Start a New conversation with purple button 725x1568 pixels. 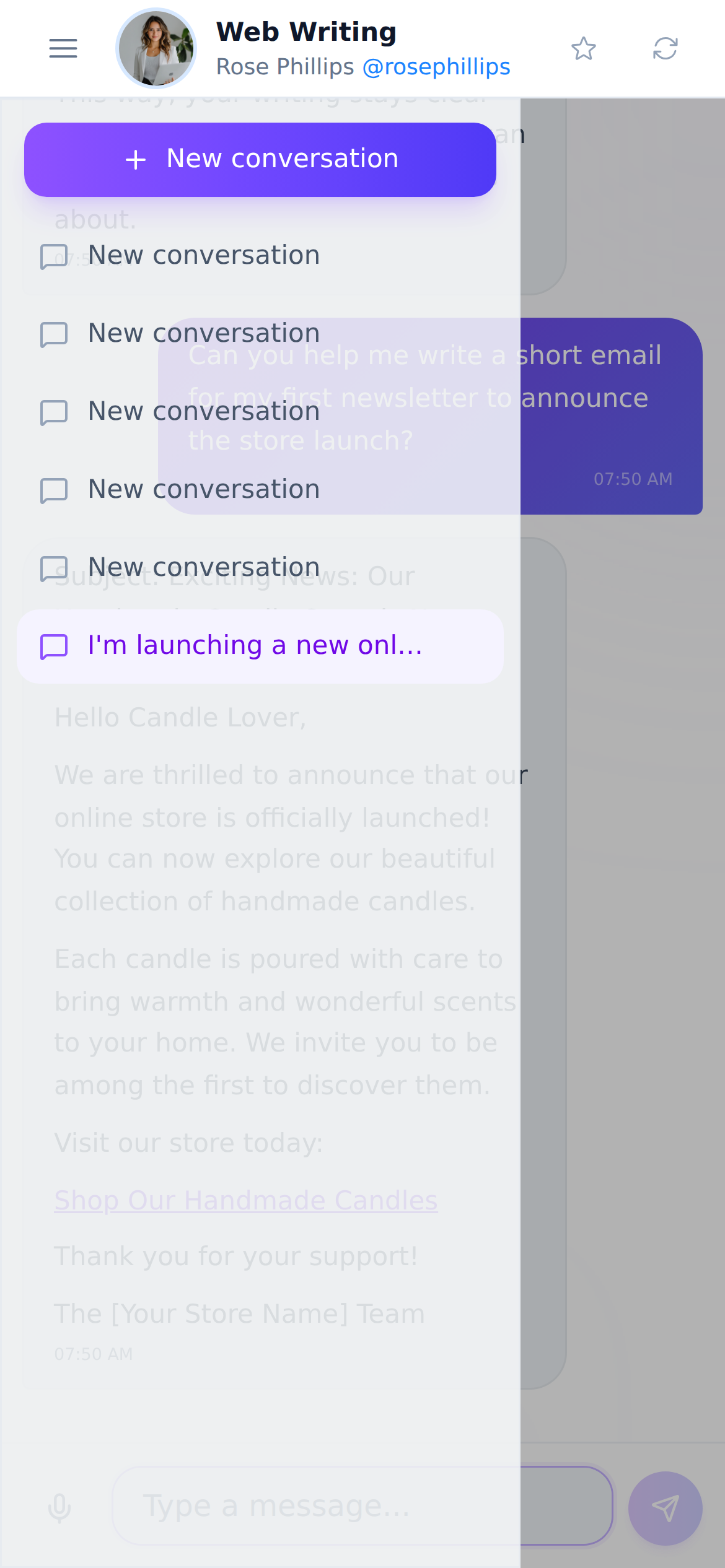click(260, 160)
